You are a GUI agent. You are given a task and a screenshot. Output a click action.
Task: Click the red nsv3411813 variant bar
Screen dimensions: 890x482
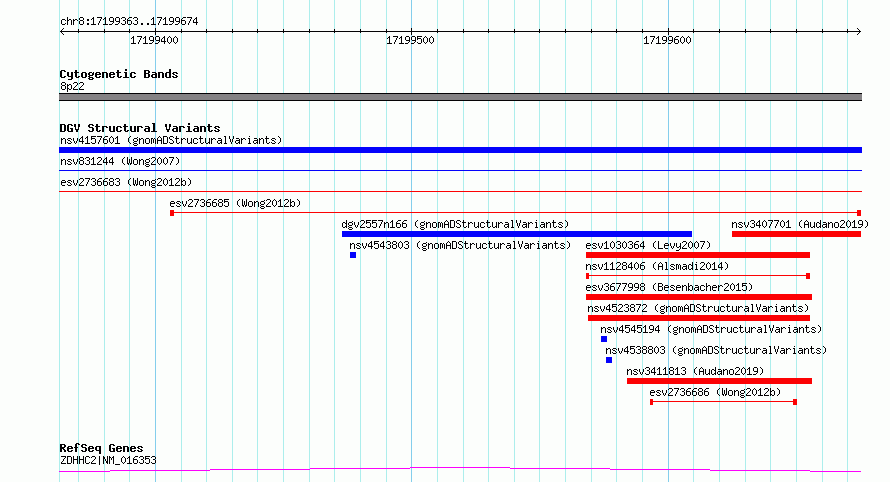pyautogui.click(x=719, y=381)
